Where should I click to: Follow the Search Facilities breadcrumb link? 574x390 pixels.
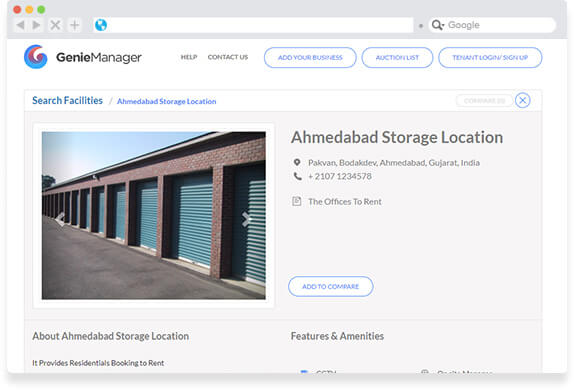67,100
